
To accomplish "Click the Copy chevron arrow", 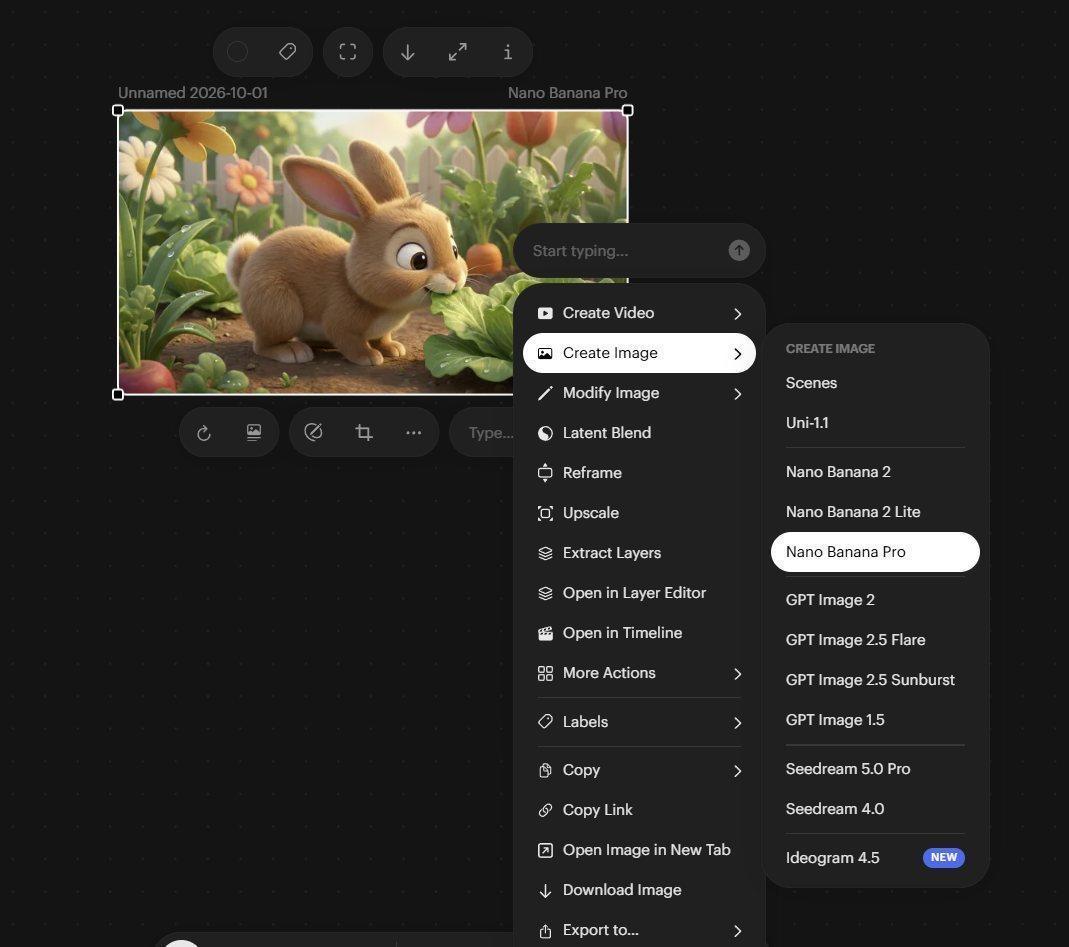I will pyautogui.click(x=738, y=771).
